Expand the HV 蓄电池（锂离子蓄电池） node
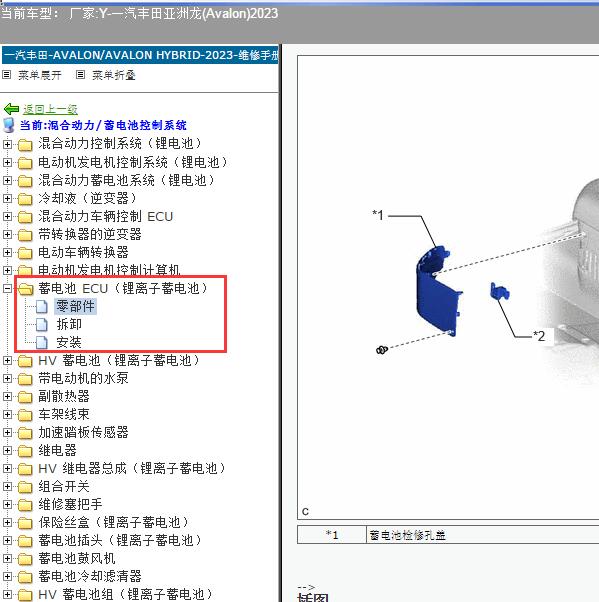Image resolution: width=599 pixels, height=602 pixels. (x=7, y=360)
